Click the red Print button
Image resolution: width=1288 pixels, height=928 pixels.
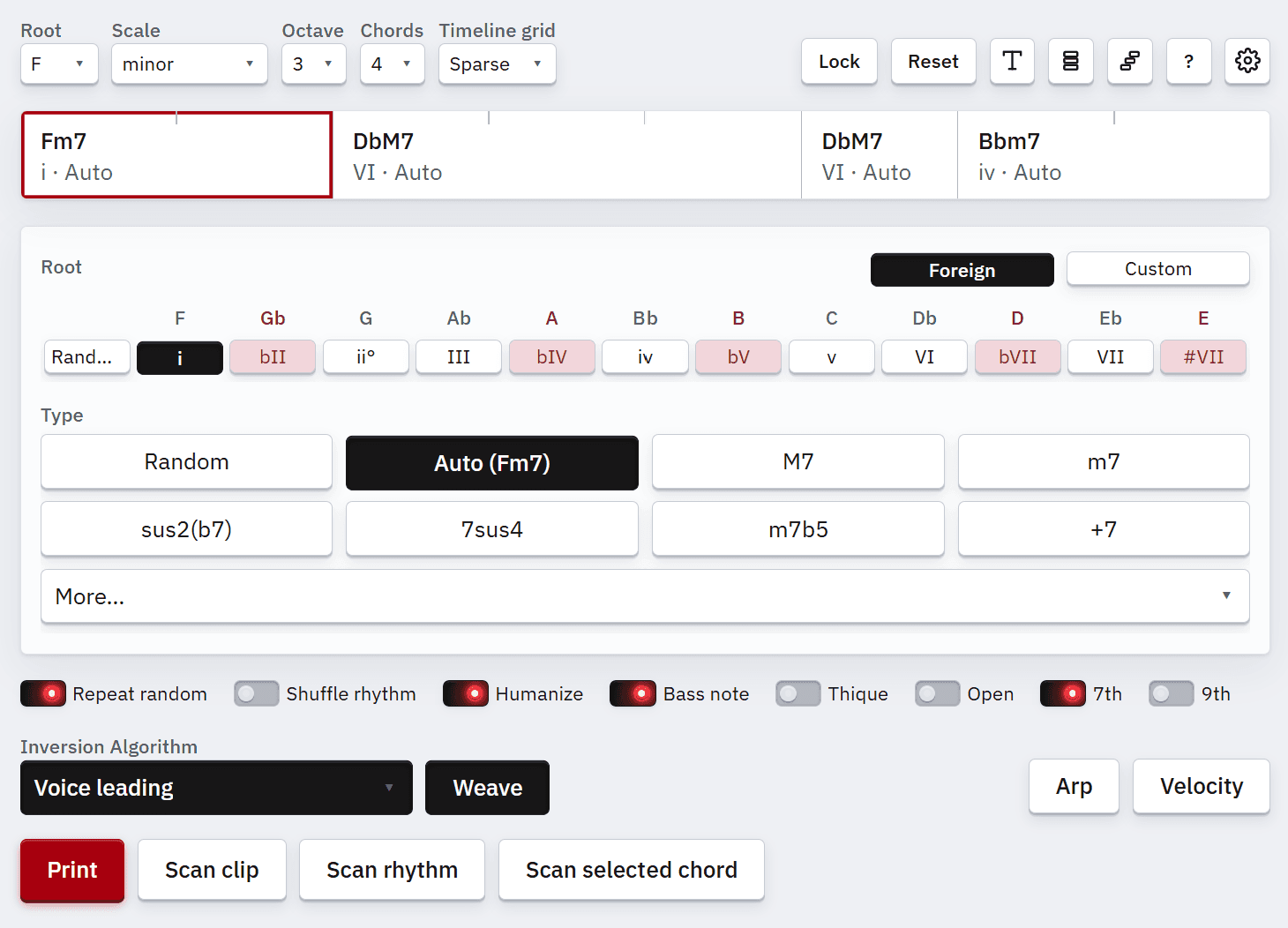point(72,870)
